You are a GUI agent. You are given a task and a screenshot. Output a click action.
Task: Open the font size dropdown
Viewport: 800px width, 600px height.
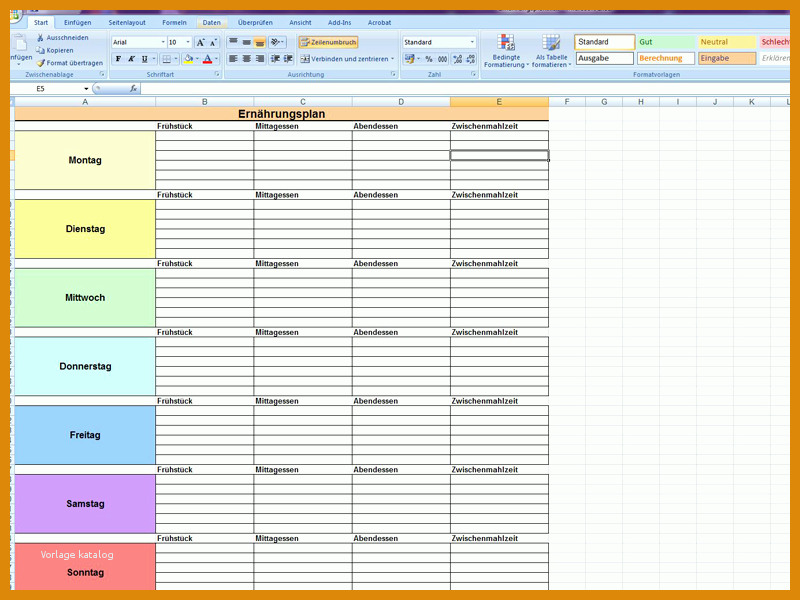pos(188,42)
